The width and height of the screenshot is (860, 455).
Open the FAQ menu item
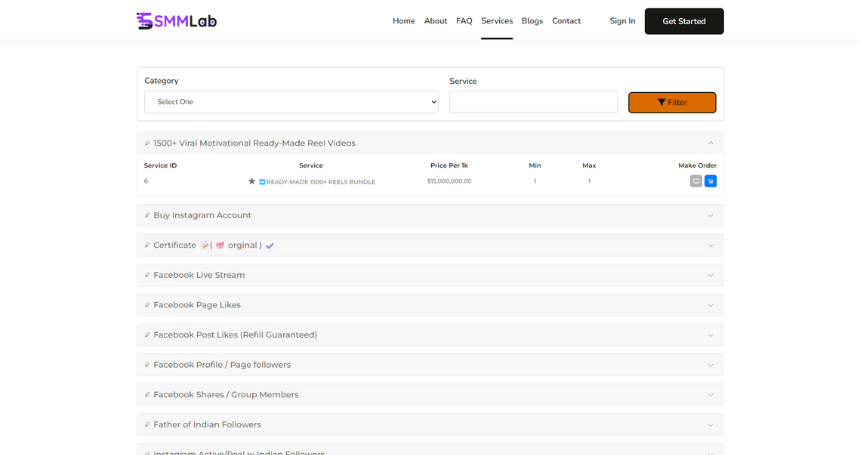pyautogui.click(x=464, y=21)
